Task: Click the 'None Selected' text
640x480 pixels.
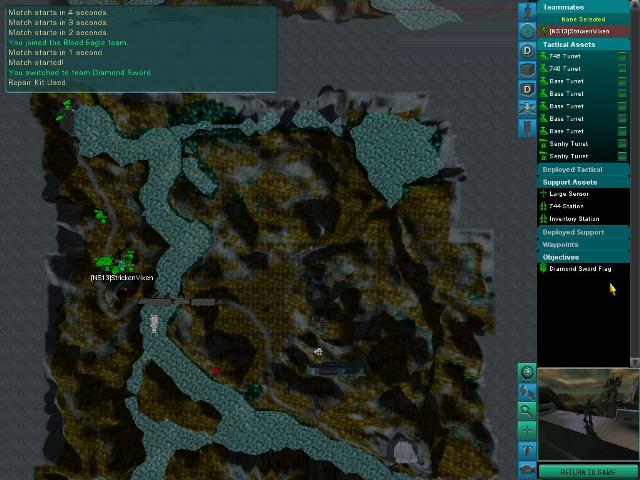Action: (583, 19)
